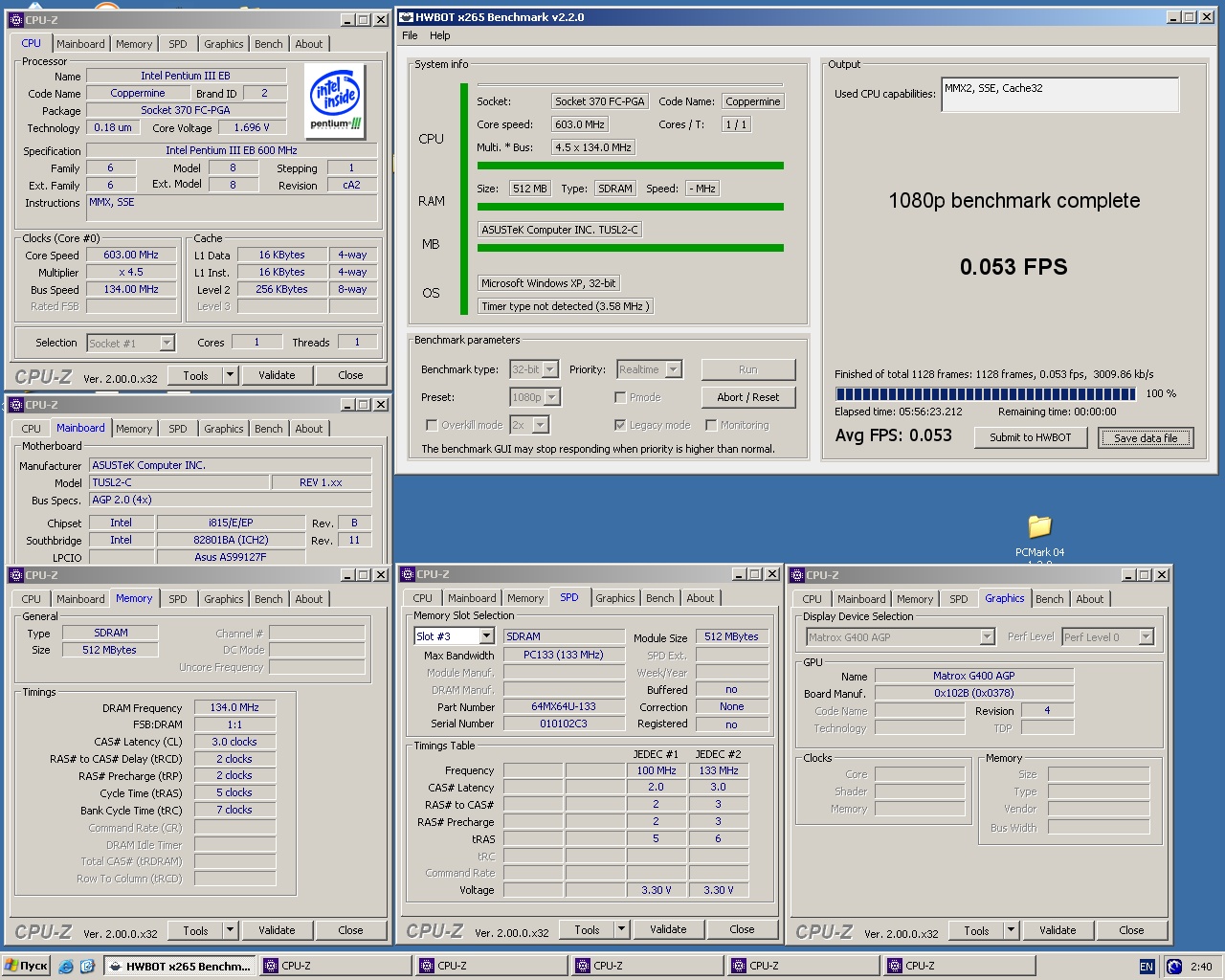Screen dimensions: 1225x980
Task: Open the Start menu (Пуск)
Action: (x=26, y=967)
